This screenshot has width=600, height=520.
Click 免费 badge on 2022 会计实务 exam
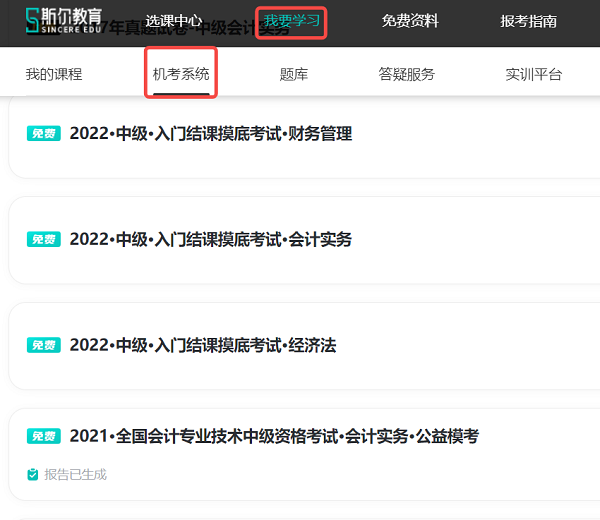(x=44, y=240)
